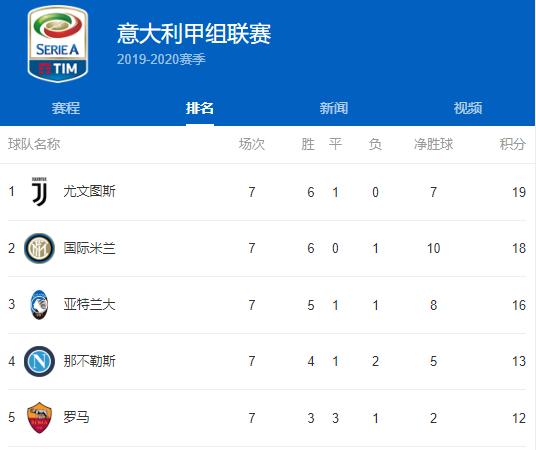Viewport: 536px width, 450px height.
Task: Click the Juventus club crest
Action: tap(39, 191)
